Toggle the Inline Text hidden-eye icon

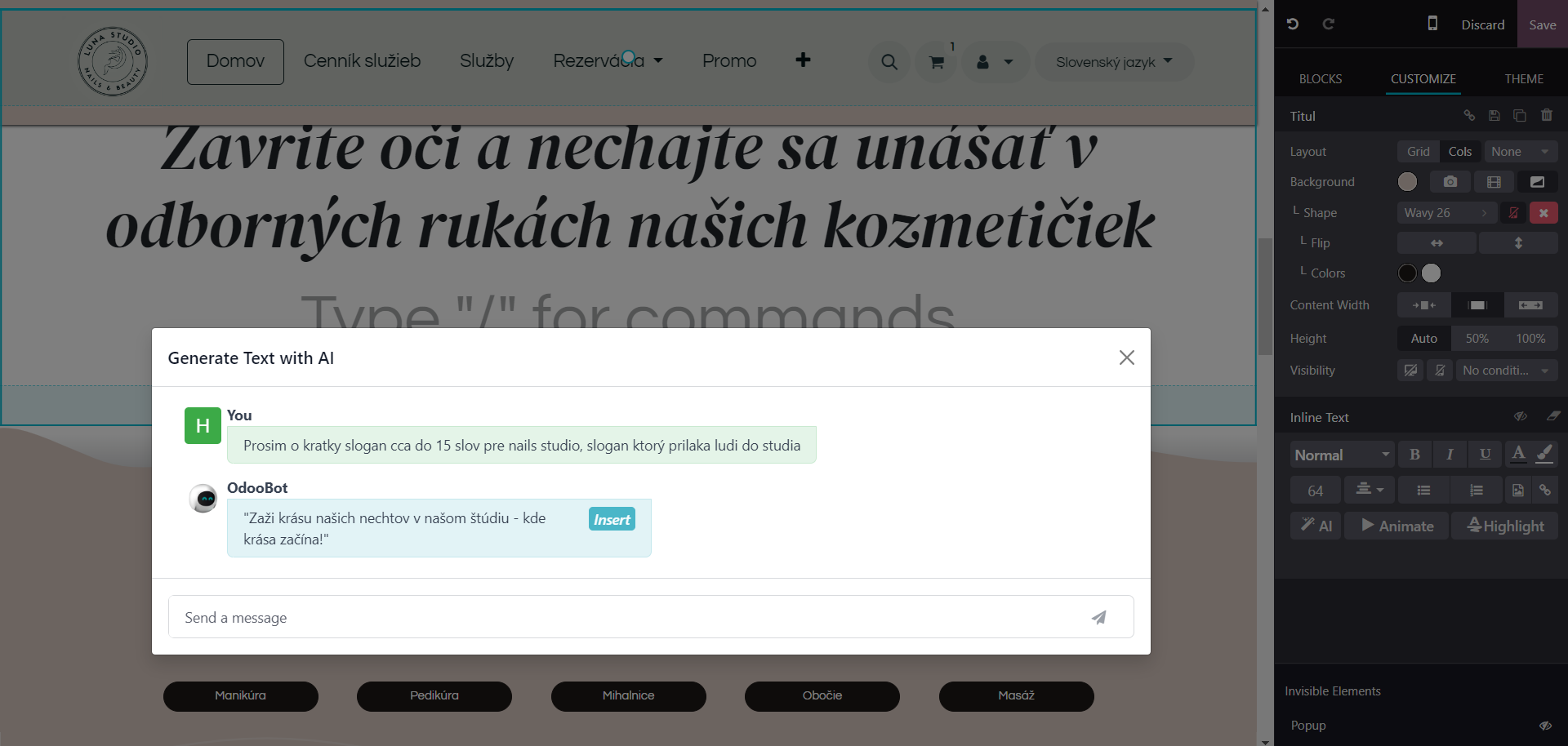(1520, 417)
